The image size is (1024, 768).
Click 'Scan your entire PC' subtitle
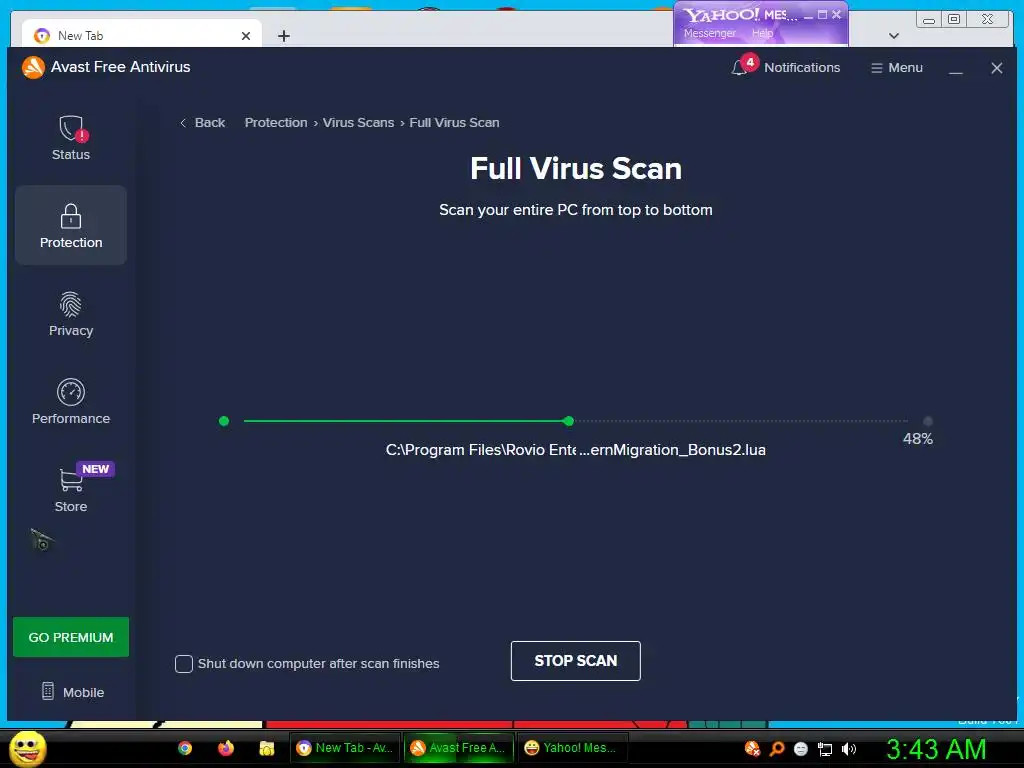click(x=575, y=210)
